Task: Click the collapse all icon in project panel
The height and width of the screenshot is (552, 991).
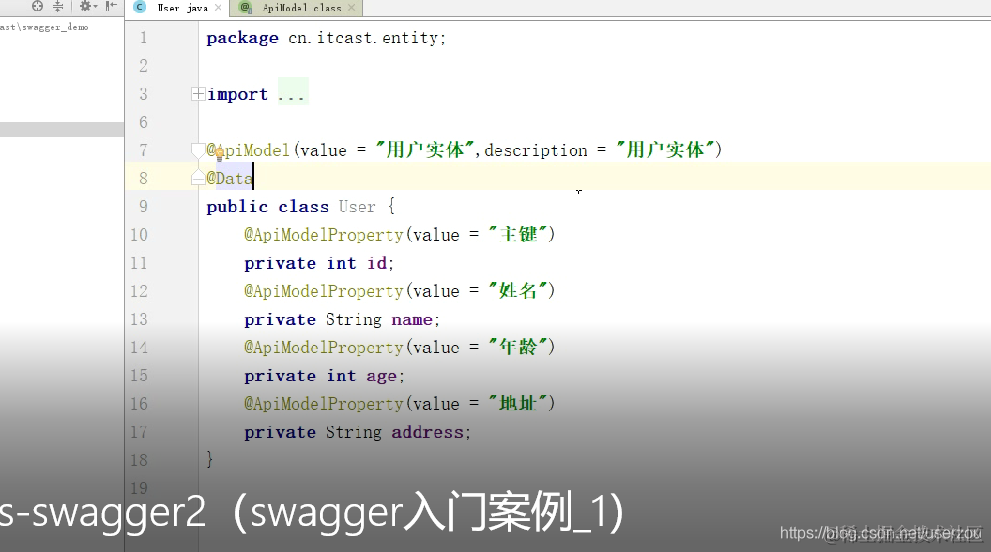Action: (58, 6)
